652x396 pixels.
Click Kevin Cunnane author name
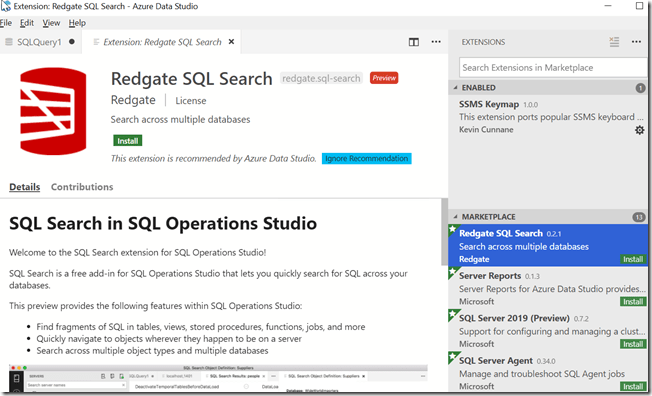click(486, 129)
